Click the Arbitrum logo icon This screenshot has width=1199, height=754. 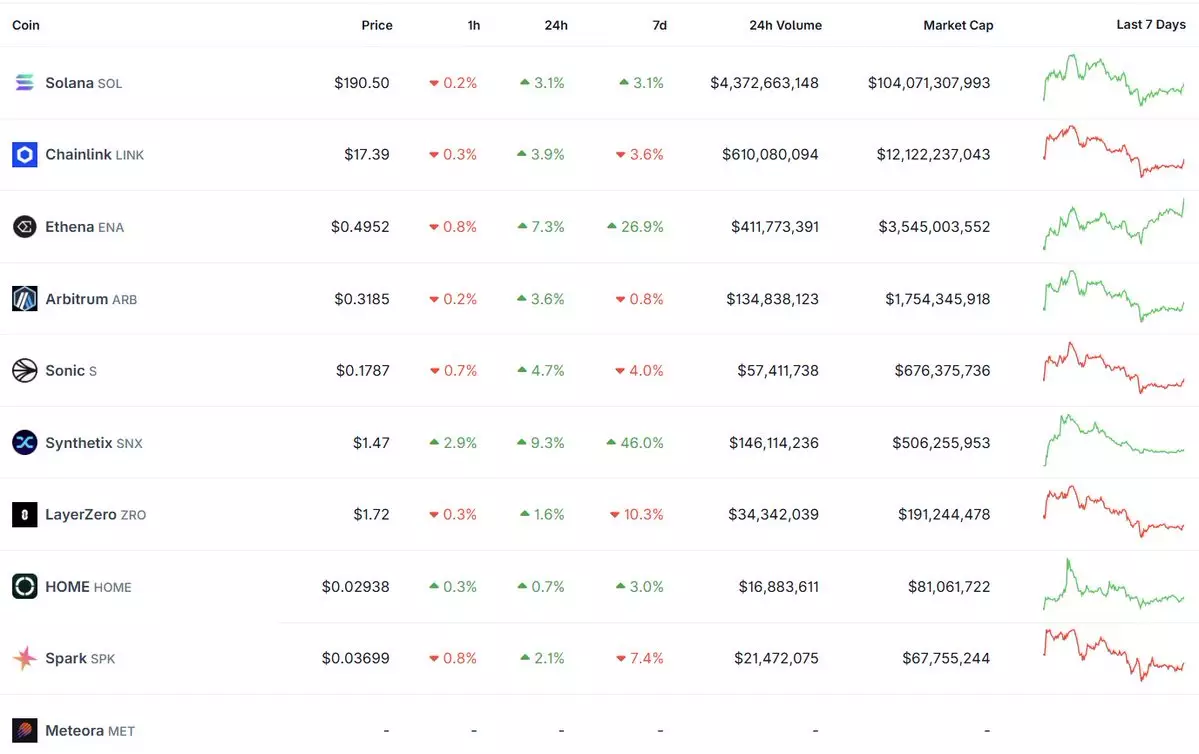(24, 299)
